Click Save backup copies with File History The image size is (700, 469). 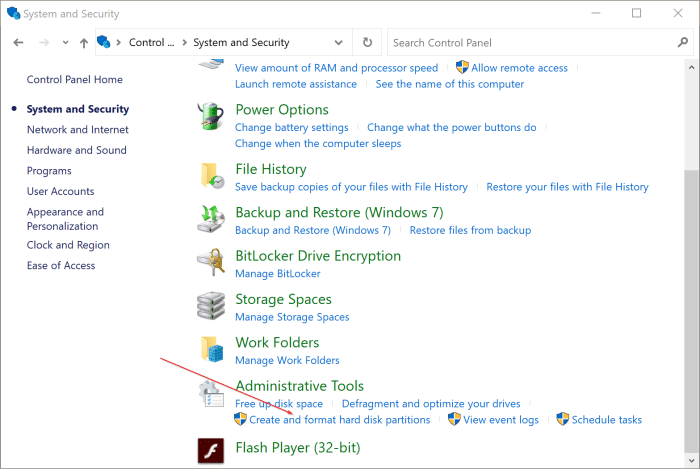(351, 187)
